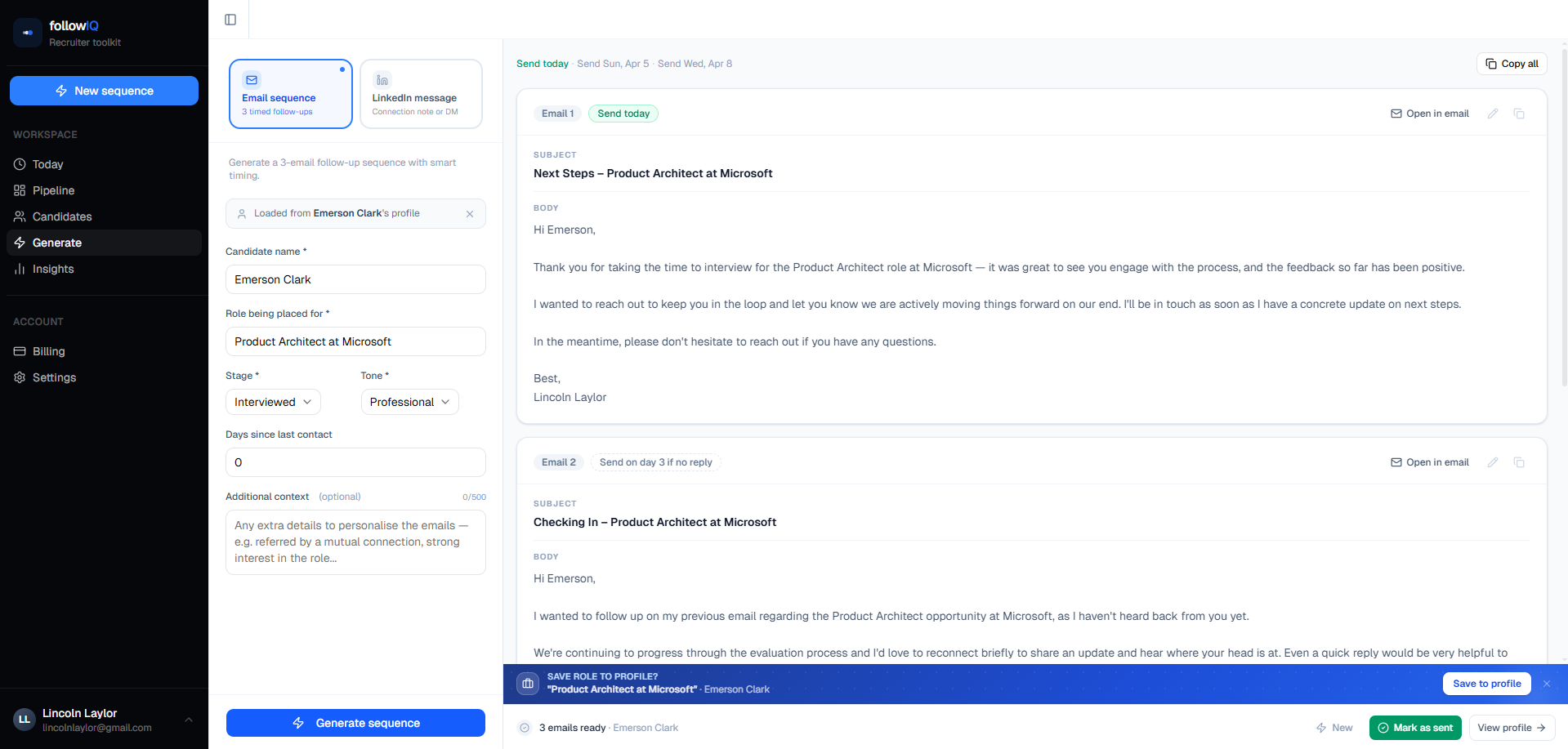This screenshot has height=749, width=1568.
Task: Open the Billing account page
Action: [104, 351]
